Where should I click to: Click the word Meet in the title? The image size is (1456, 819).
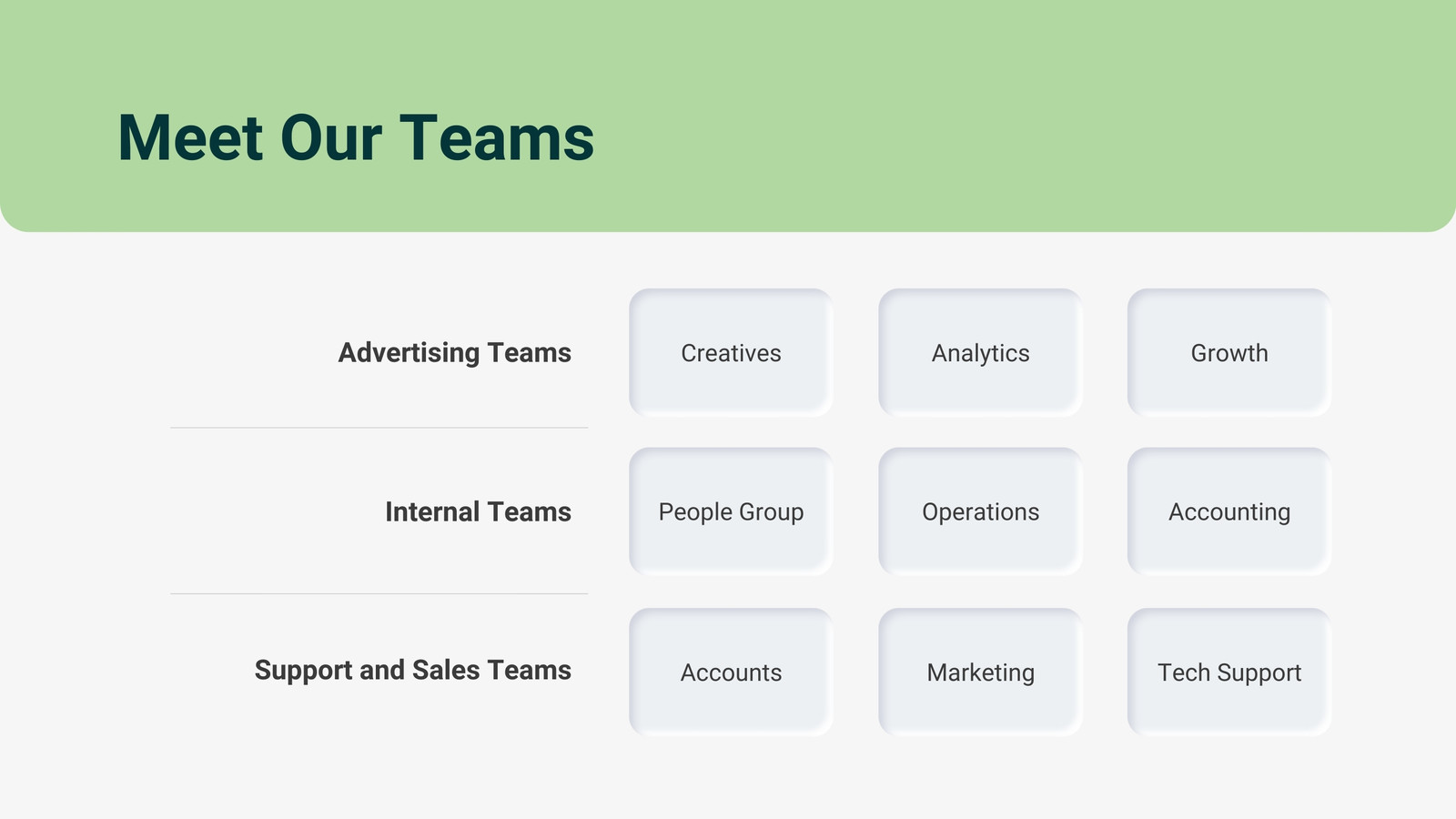[x=191, y=138]
